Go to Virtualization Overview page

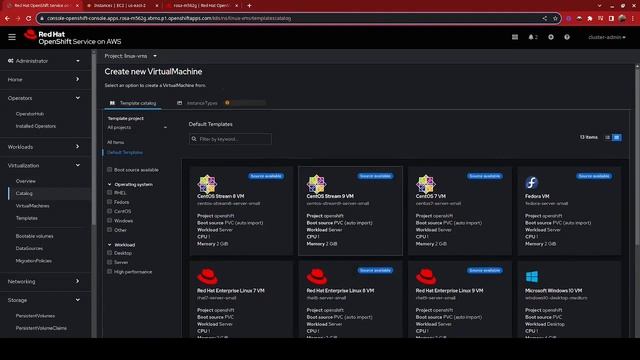coord(26,181)
